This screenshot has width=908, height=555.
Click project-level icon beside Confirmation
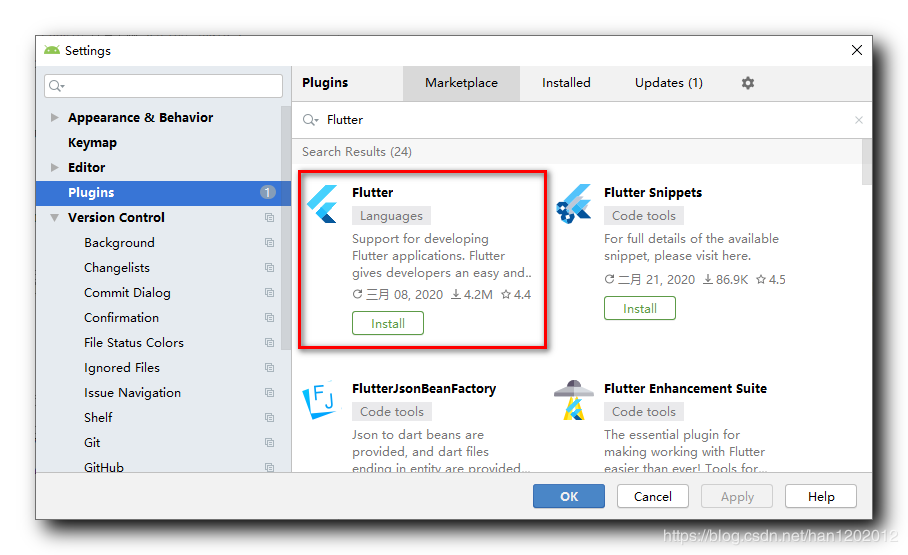269,317
